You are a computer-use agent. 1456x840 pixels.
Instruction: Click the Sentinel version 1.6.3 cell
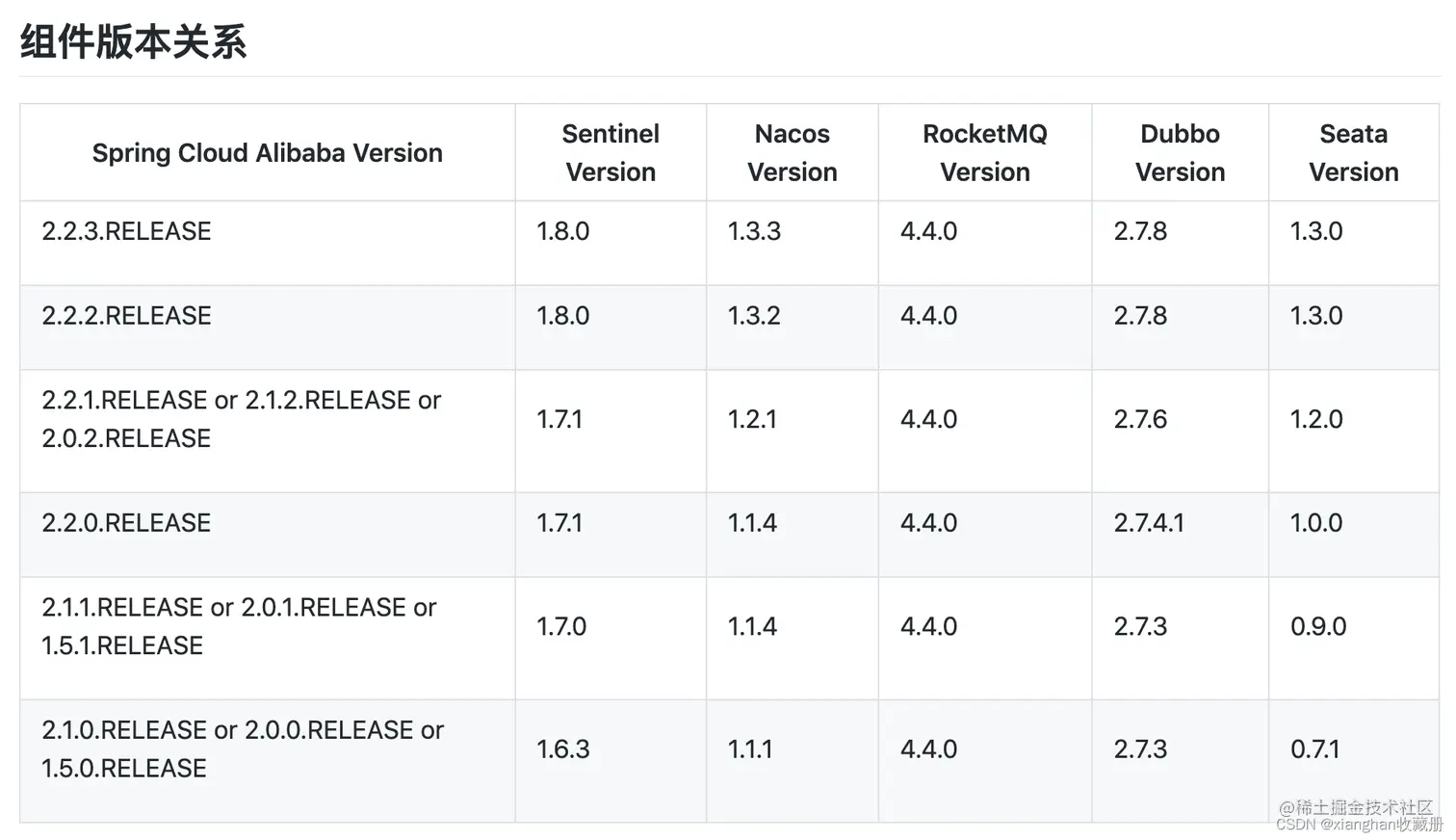(563, 749)
